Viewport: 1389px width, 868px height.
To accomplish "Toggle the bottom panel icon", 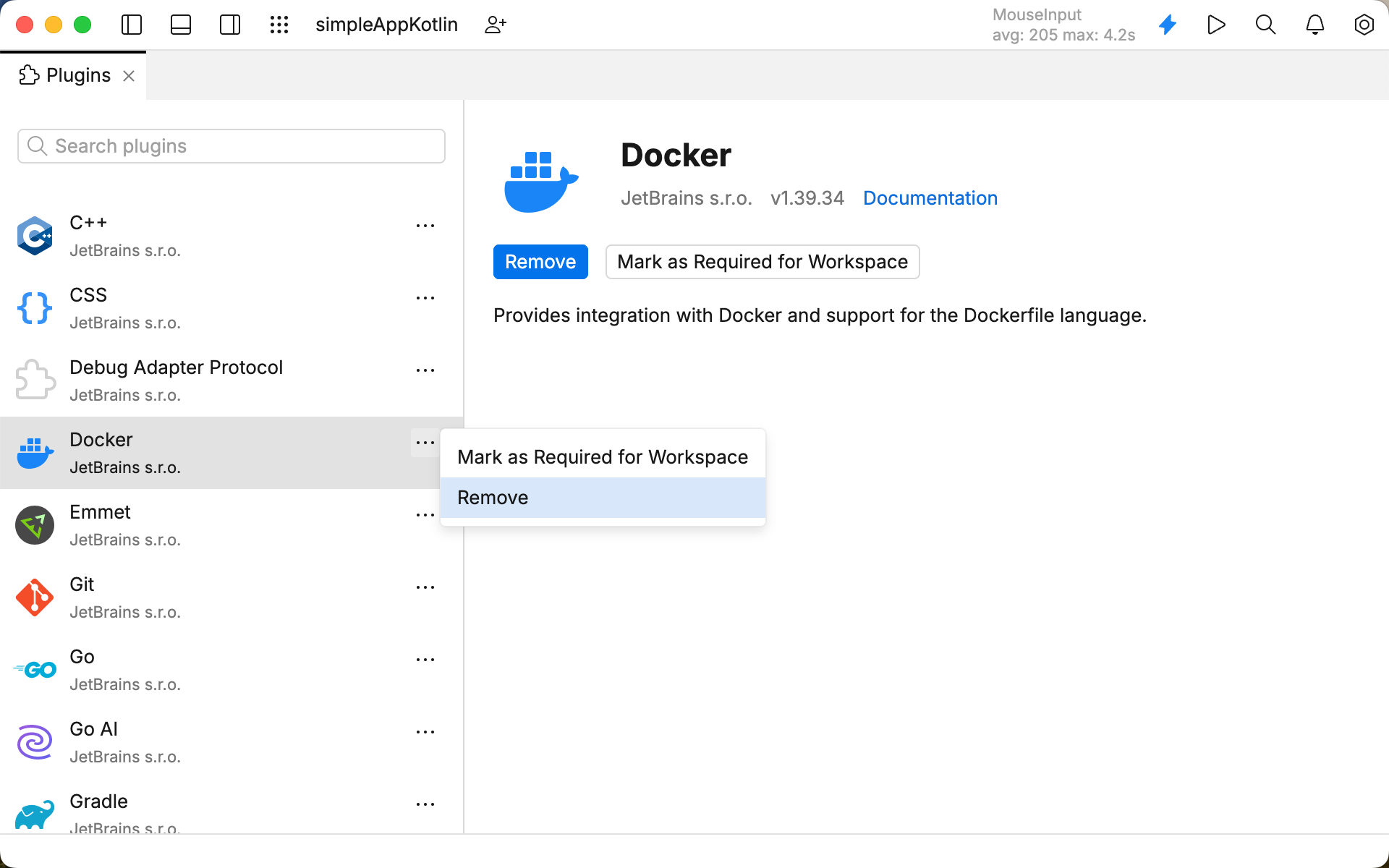I will tap(181, 25).
